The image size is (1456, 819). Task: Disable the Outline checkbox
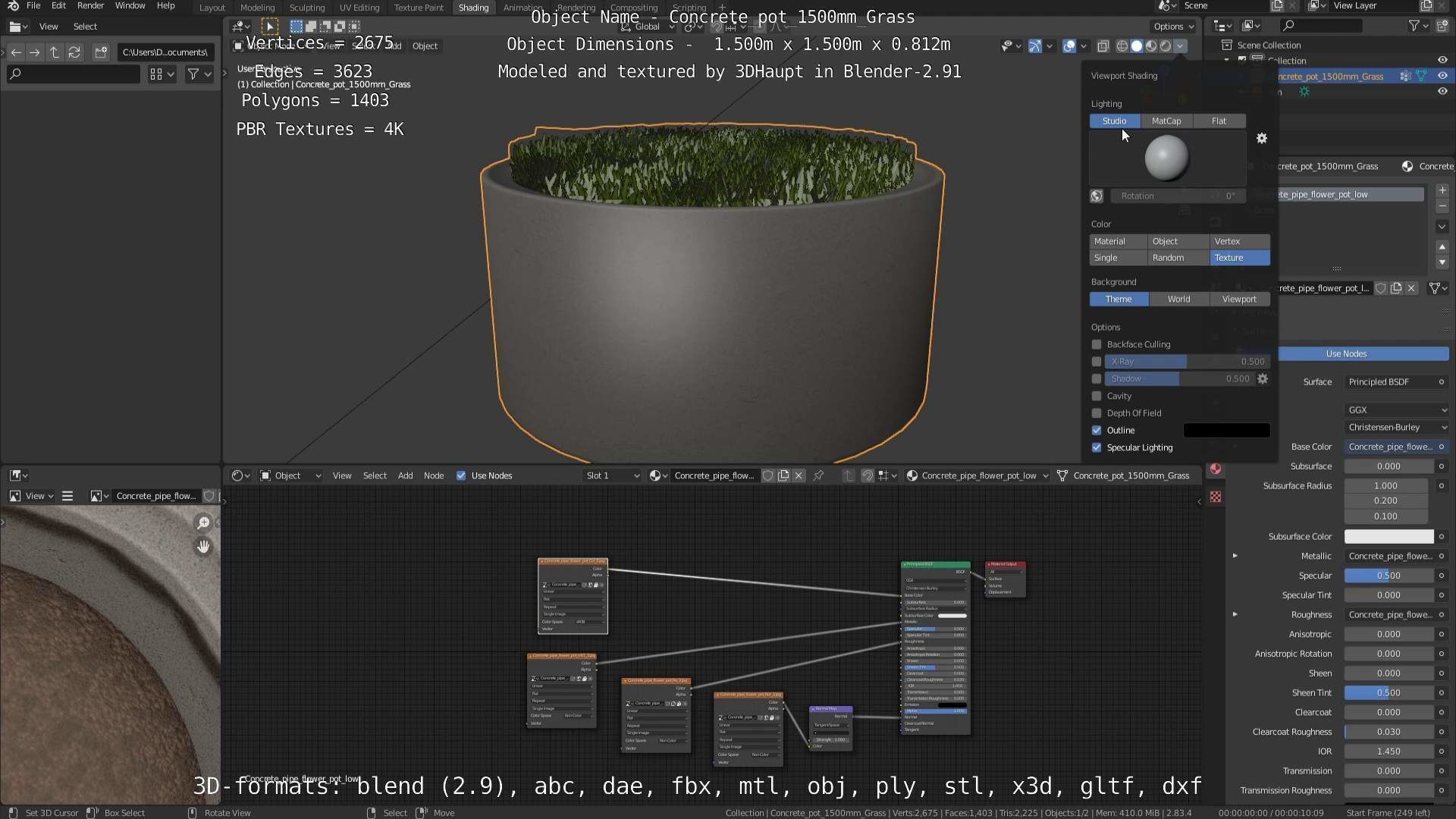[x=1097, y=430]
